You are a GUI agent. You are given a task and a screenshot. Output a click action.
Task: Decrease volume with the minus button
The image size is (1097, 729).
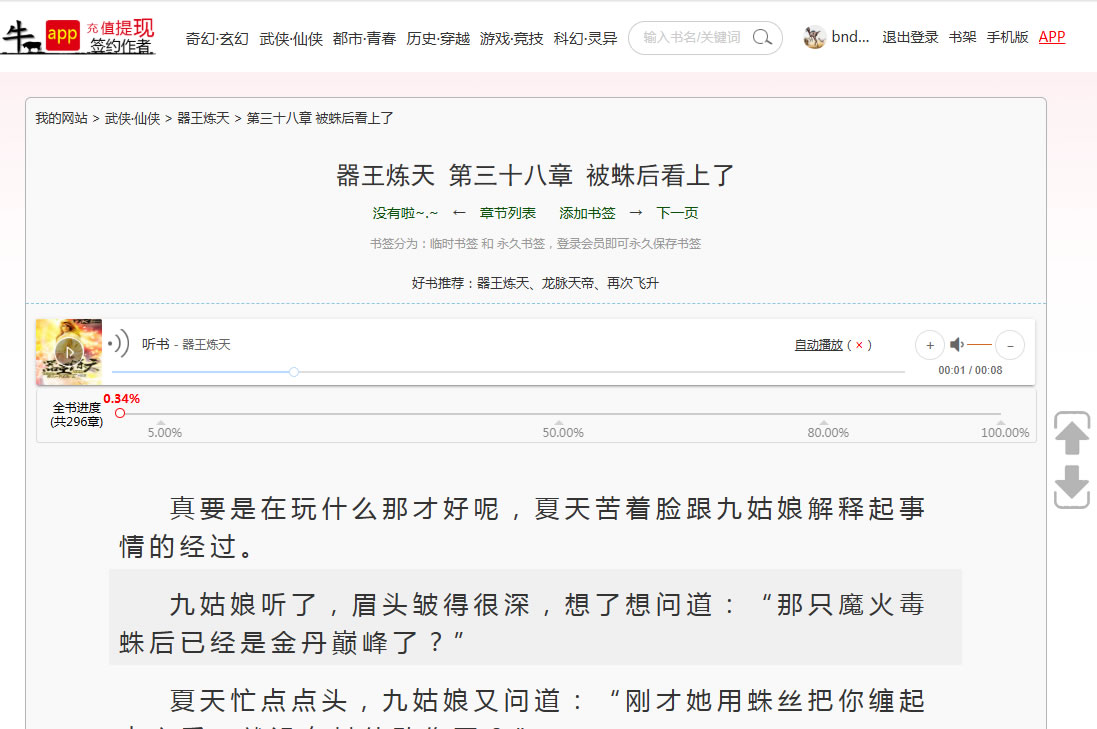point(1009,345)
